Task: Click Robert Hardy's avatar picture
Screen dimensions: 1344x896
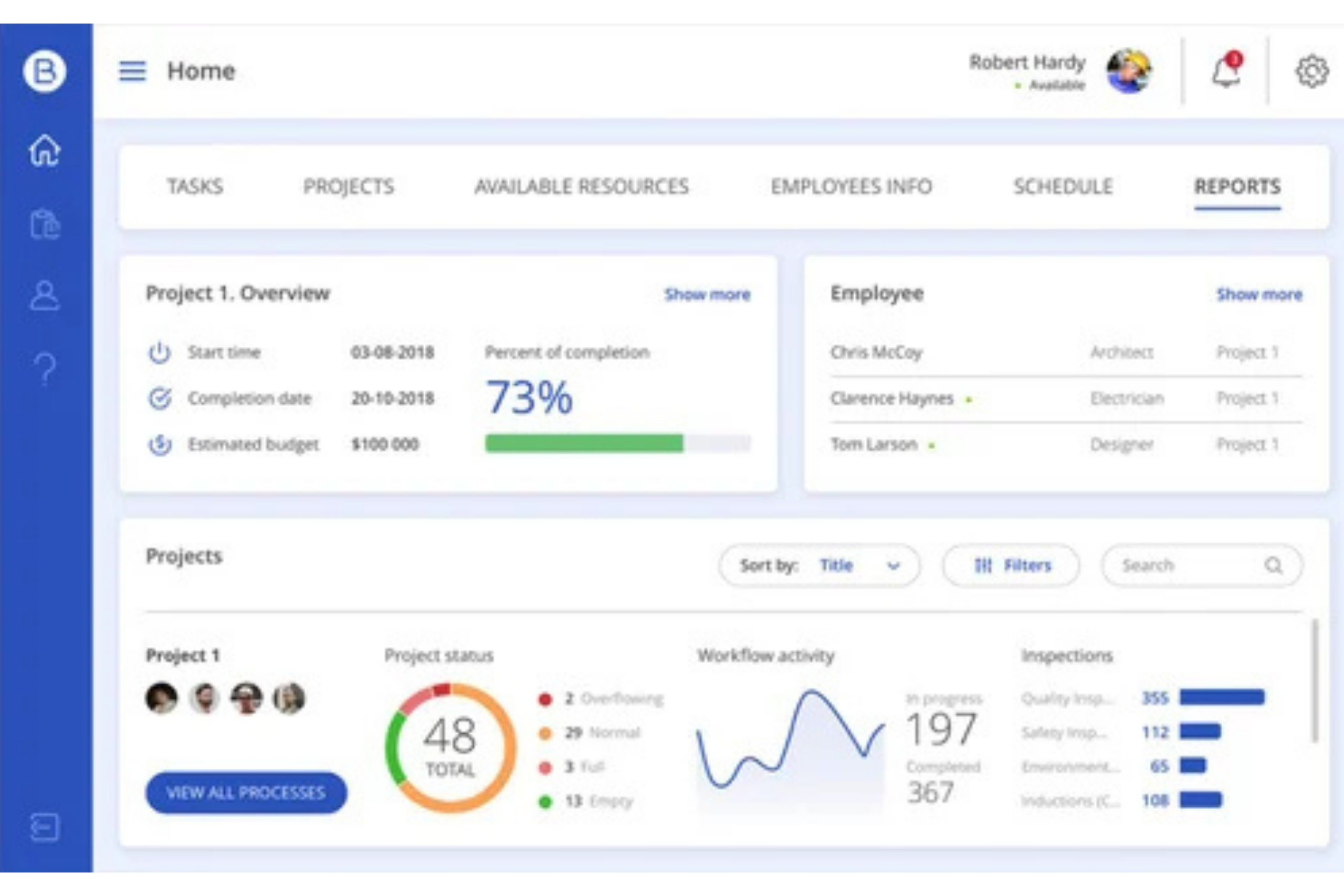Action: 1129,71
